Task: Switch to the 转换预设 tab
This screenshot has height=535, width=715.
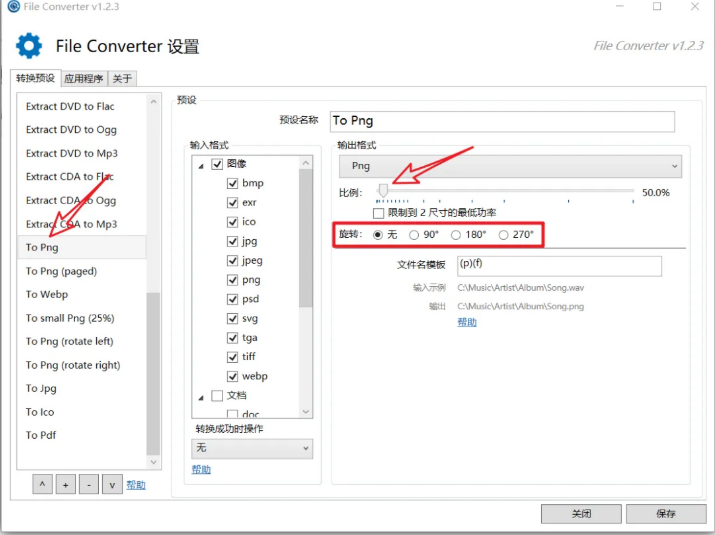Action: coord(36,78)
